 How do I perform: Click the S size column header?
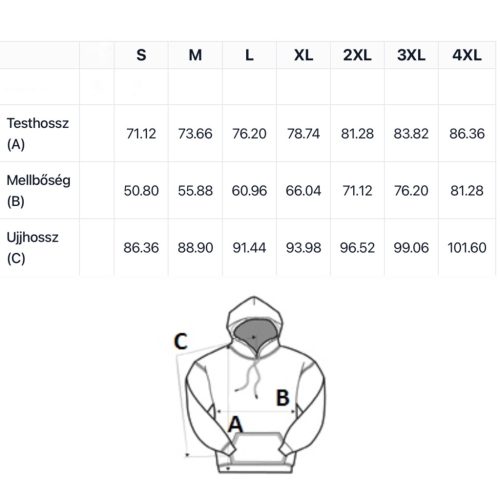click(141, 55)
